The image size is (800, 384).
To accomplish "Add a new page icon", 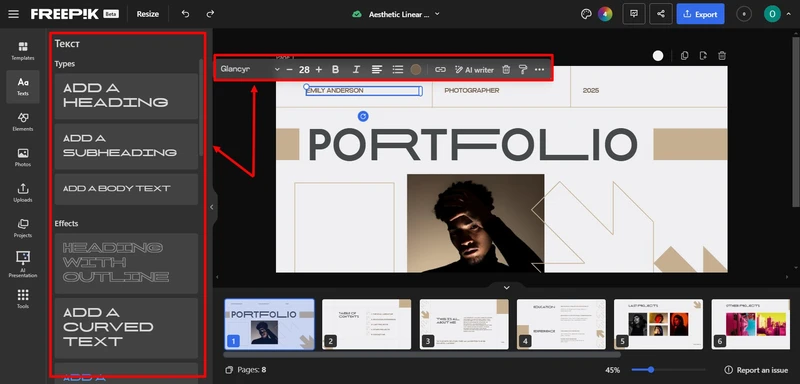I will (x=703, y=56).
